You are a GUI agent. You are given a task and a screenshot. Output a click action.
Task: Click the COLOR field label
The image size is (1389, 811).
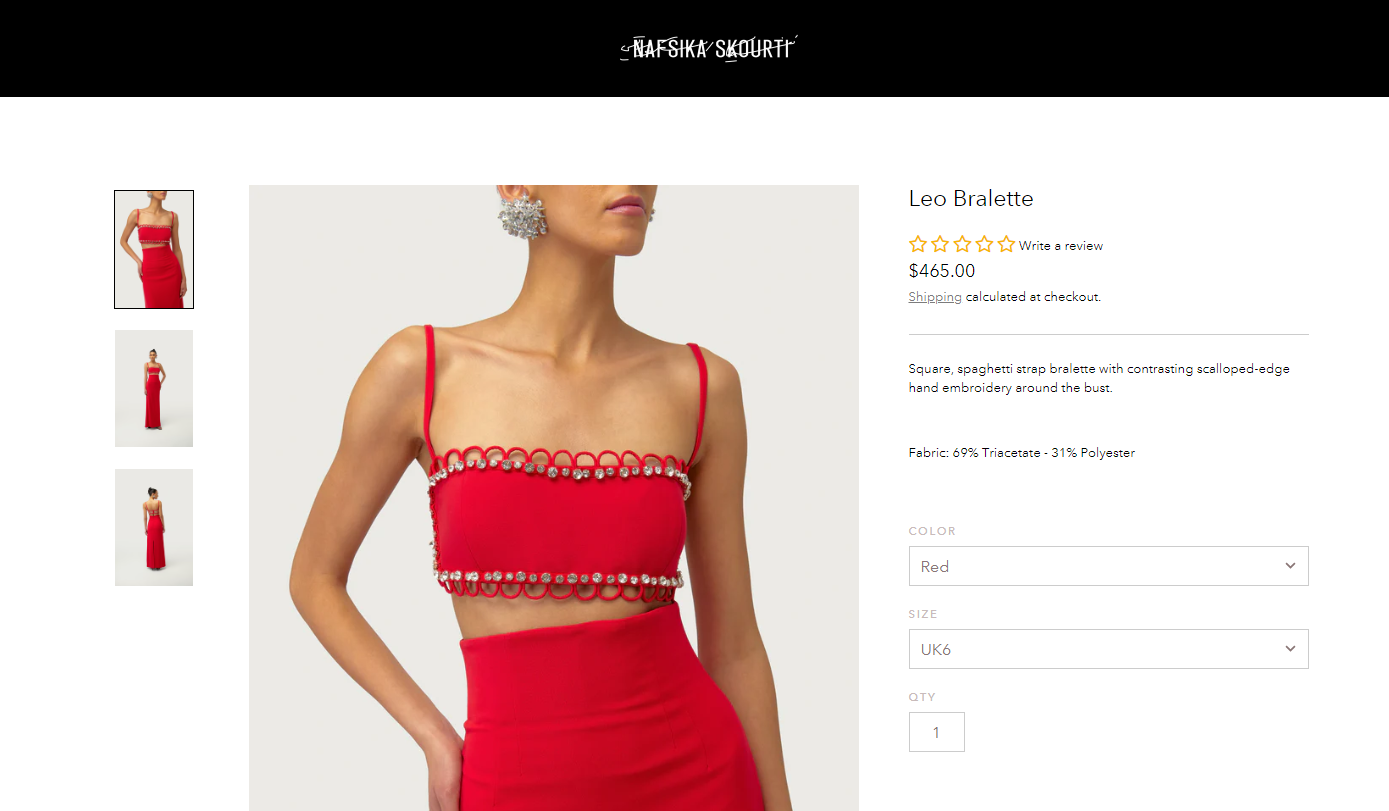tap(932, 531)
